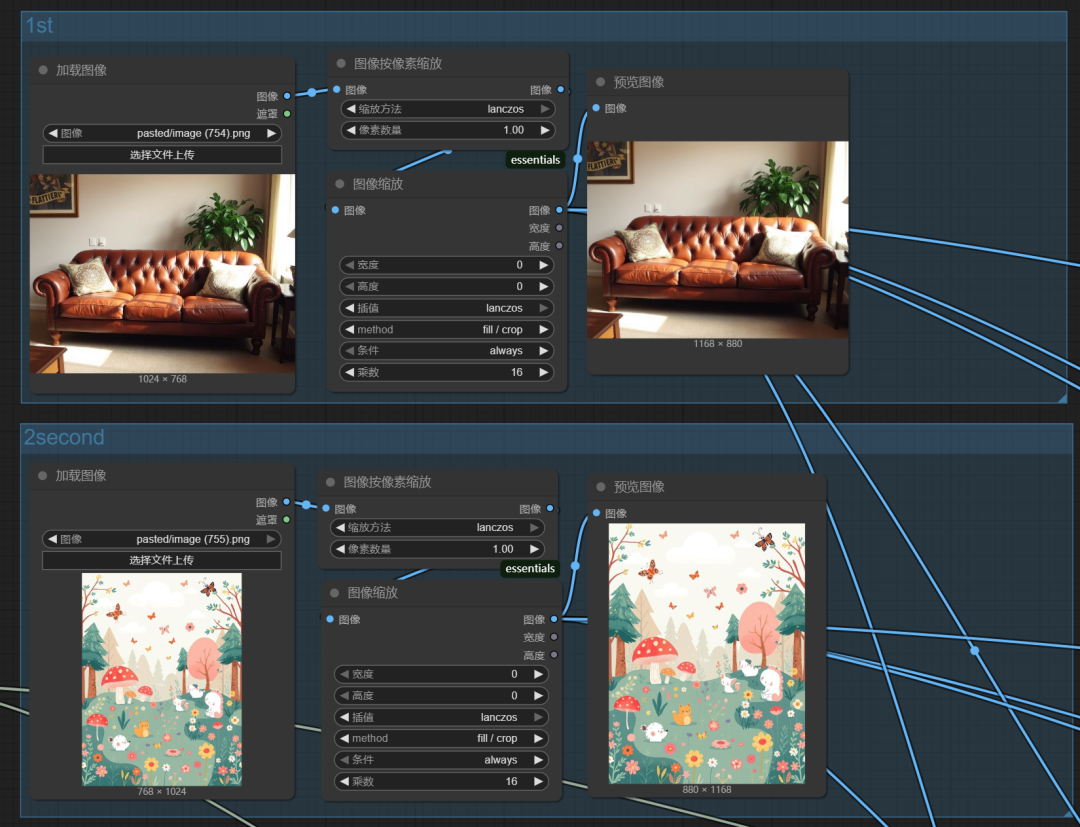Click the 880 × 1168 size label
The width and height of the screenshot is (1080, 827).
tap(707, 789)
